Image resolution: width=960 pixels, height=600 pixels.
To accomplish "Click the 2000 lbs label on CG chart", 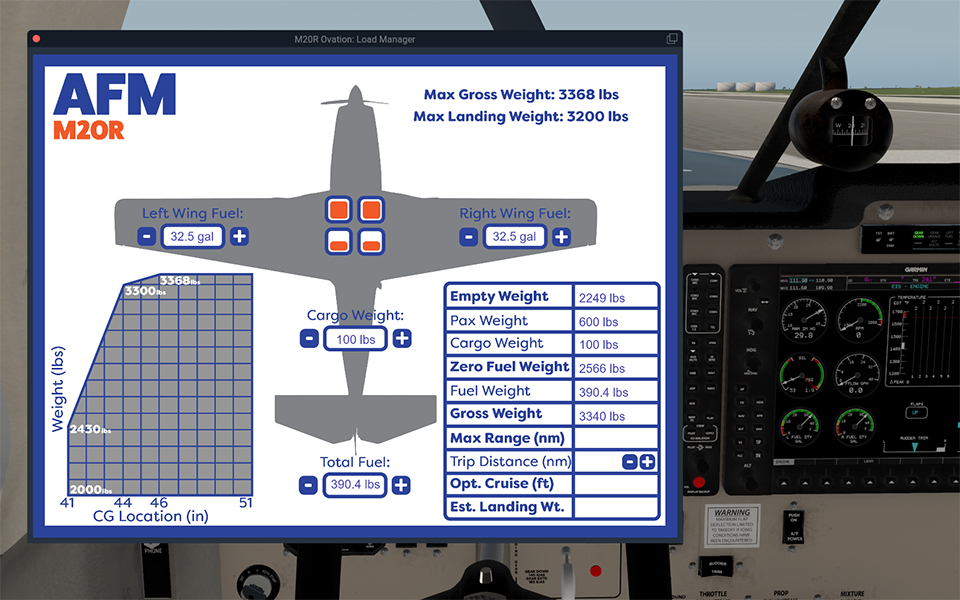I will pos(91,489).
